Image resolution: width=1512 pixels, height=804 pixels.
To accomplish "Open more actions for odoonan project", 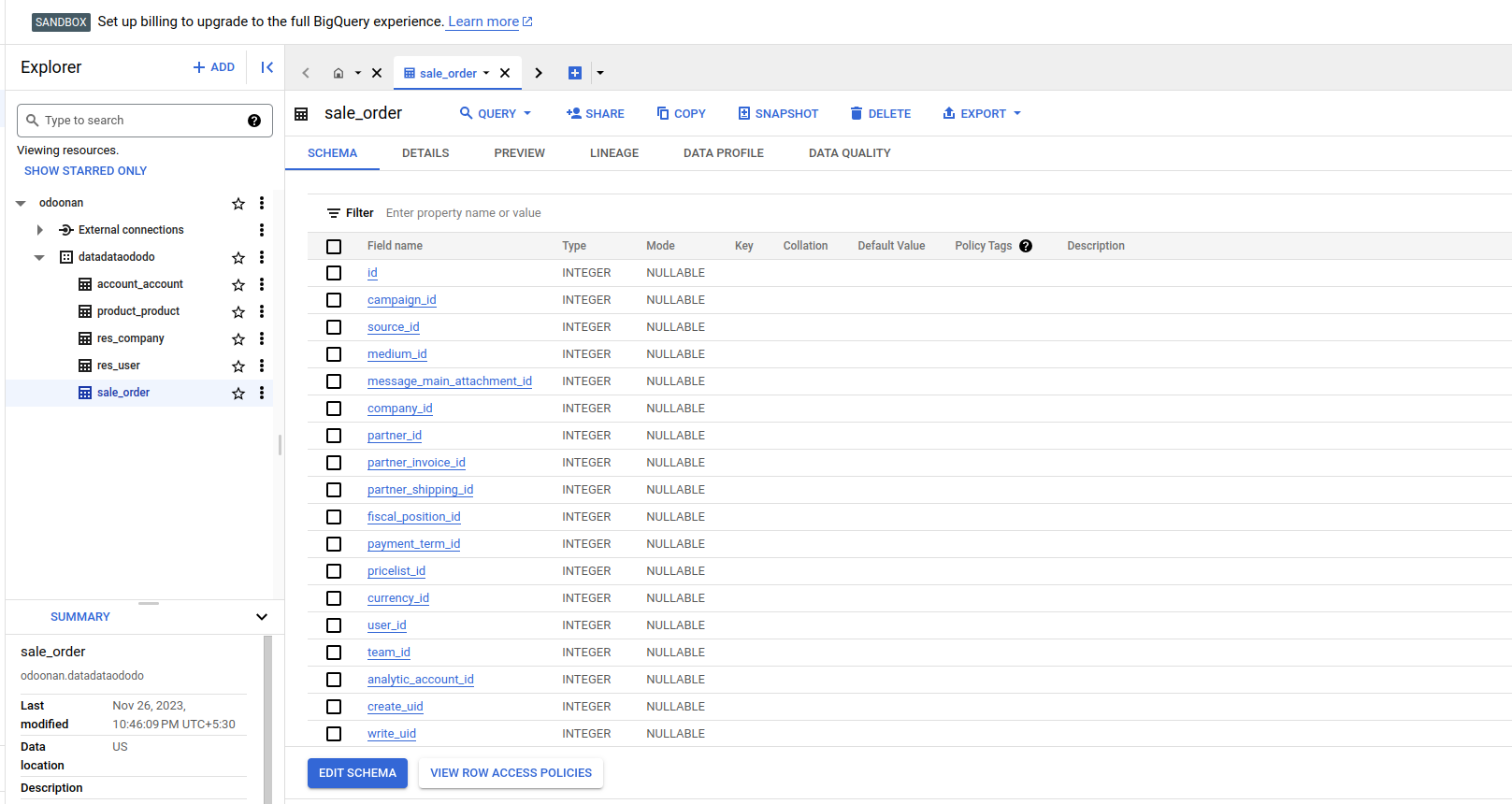I will click(262, 203).
